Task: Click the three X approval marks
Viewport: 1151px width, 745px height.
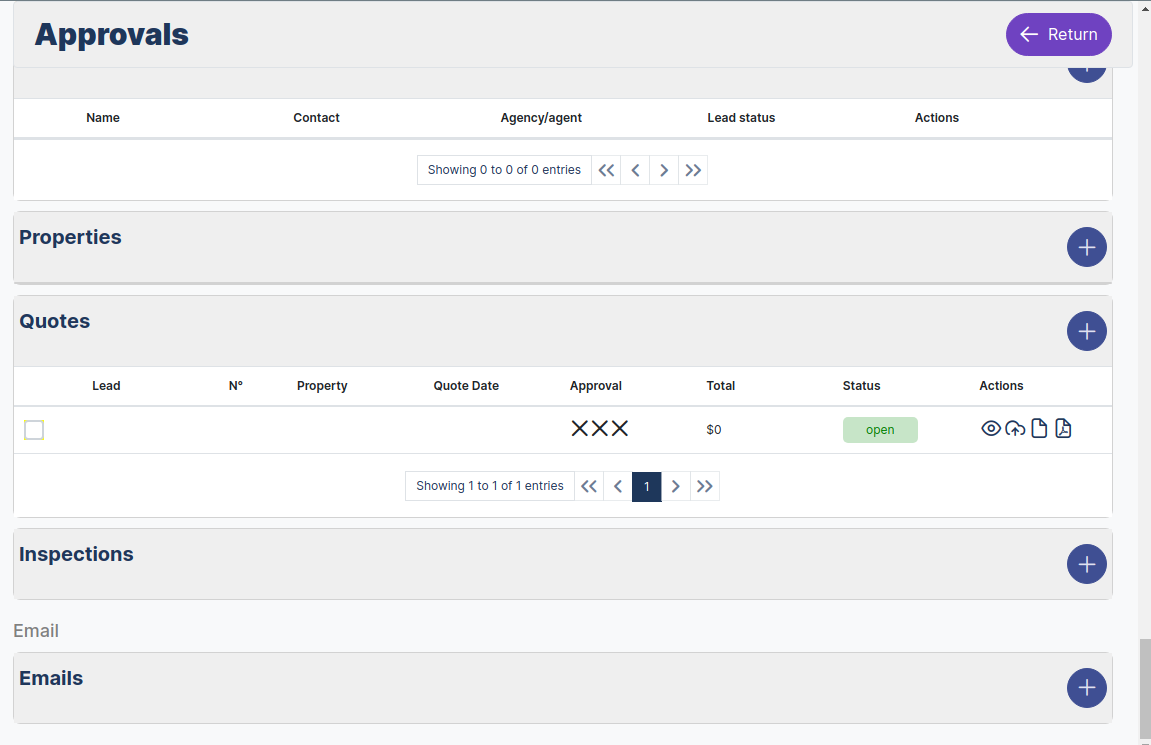Action: pyautogui.click(x=599, y=429)
